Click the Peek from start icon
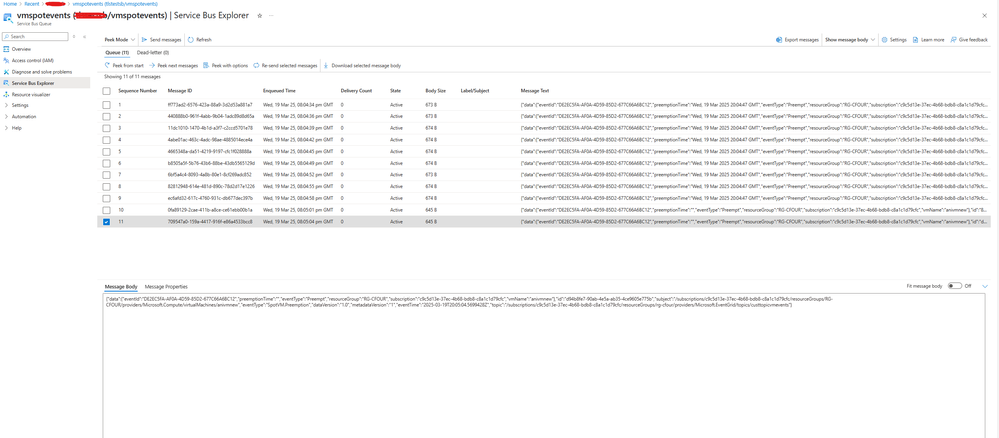 (x=107, y=65)
